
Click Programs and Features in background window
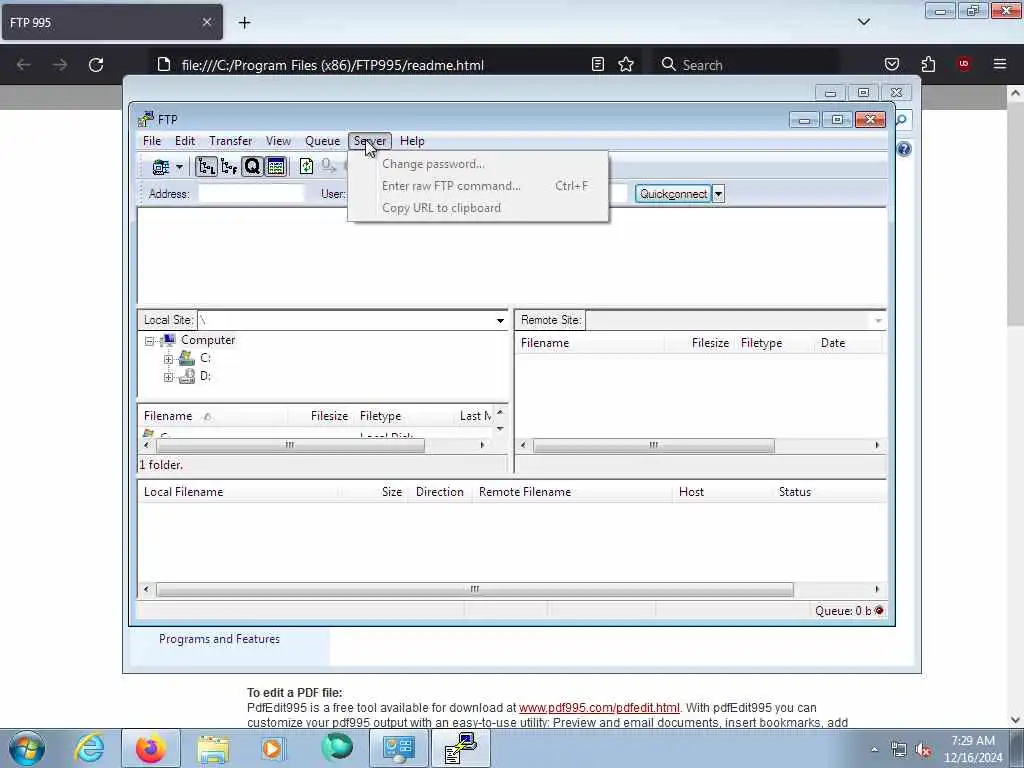click(219, 639)
